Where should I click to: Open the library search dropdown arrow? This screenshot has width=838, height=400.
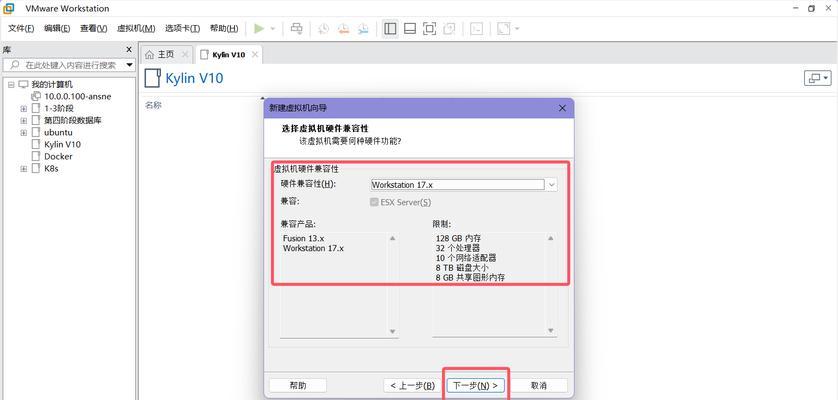(129, 65)
